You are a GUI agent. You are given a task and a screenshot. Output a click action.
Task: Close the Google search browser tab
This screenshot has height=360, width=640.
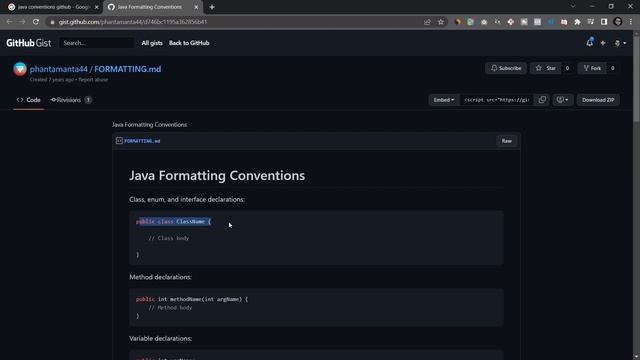point(97,7)
